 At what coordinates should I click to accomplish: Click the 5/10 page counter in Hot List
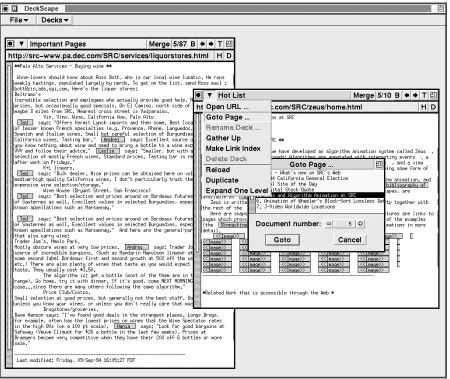(384, 95)
